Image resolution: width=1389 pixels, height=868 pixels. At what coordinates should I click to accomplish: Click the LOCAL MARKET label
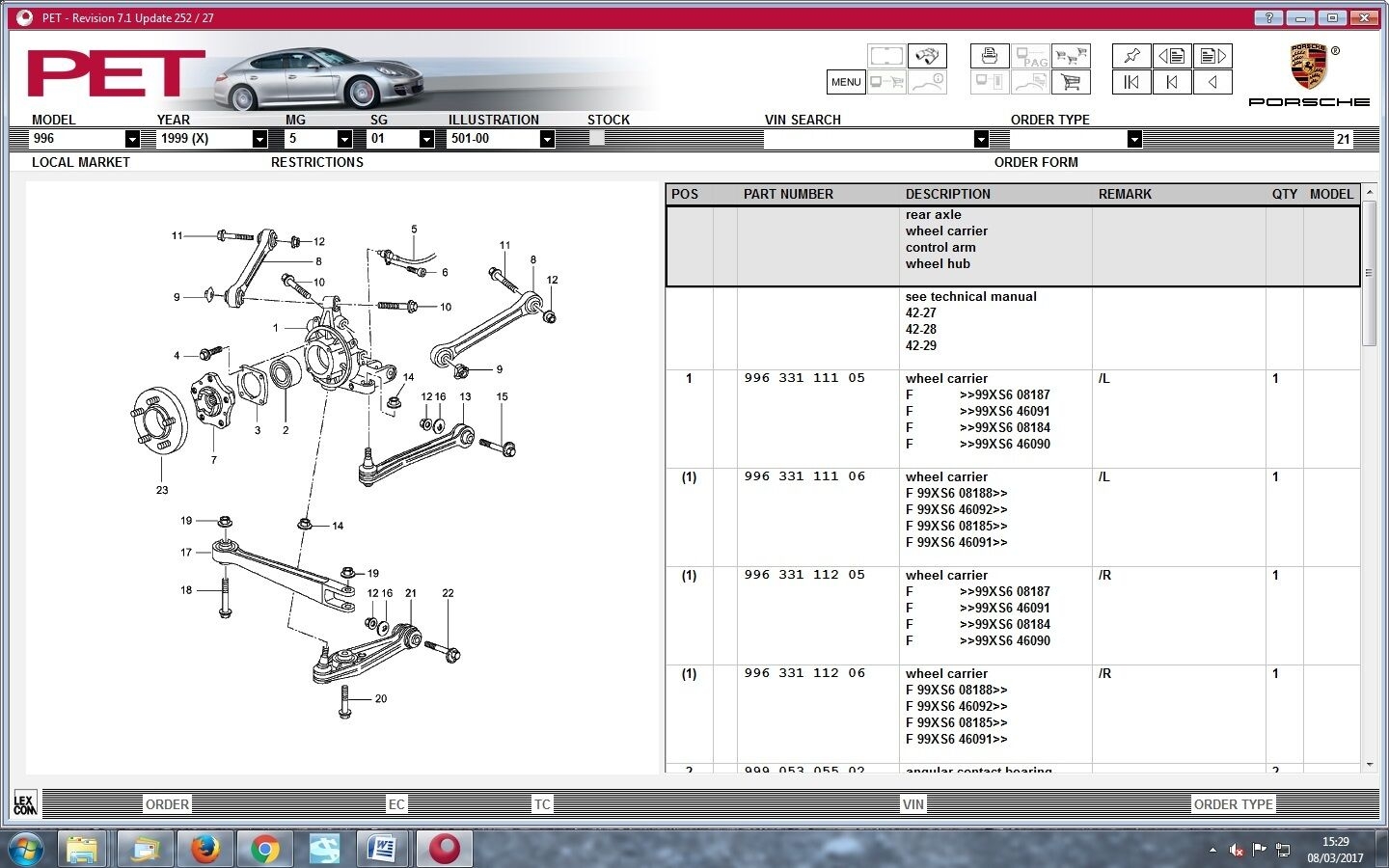(x=80, y=162)
